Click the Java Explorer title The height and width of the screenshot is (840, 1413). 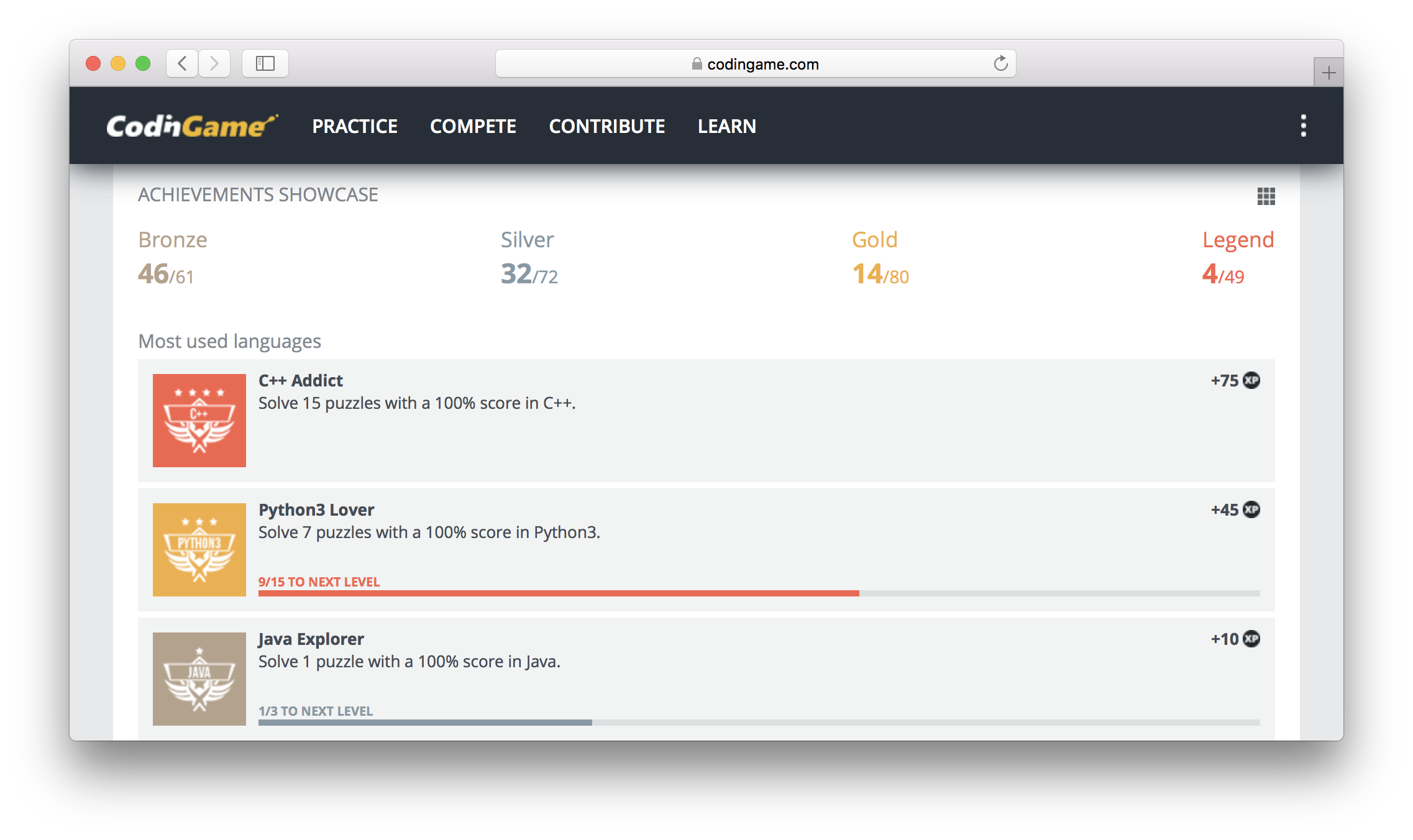click(311, 639)
